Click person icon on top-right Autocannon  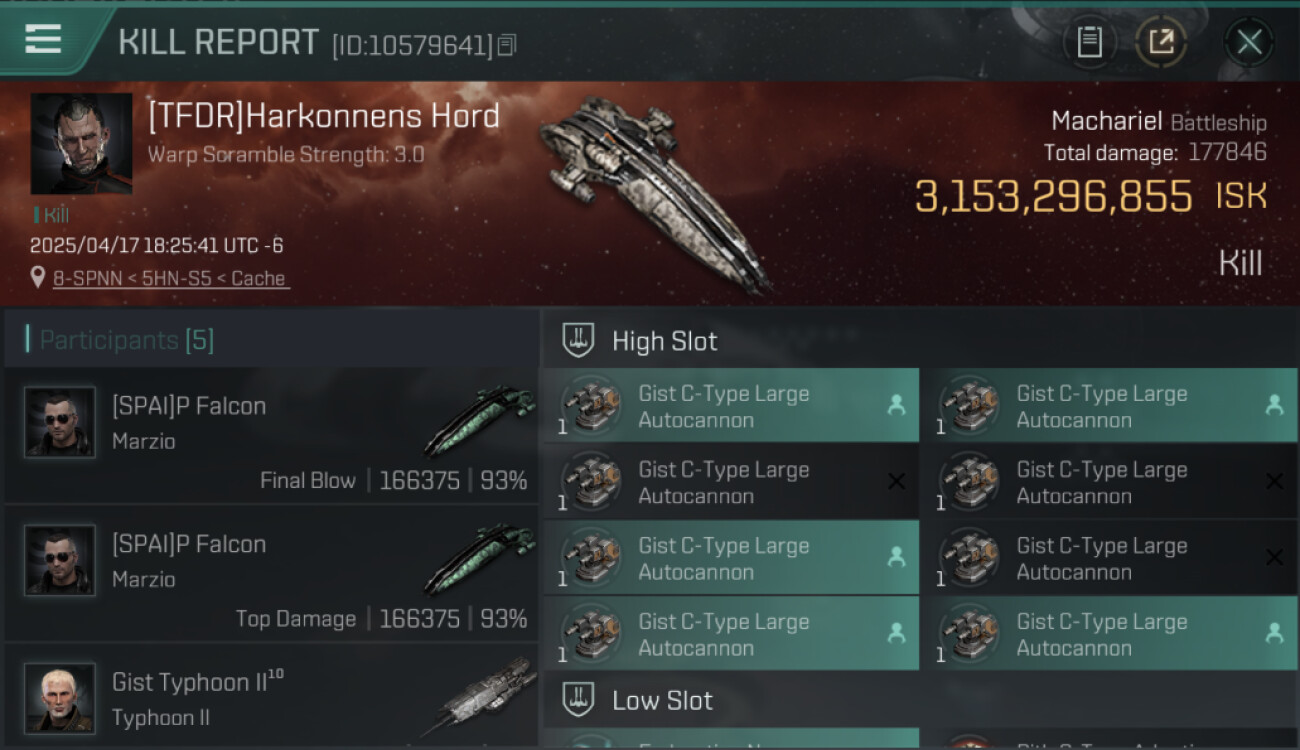(1274, 405)
